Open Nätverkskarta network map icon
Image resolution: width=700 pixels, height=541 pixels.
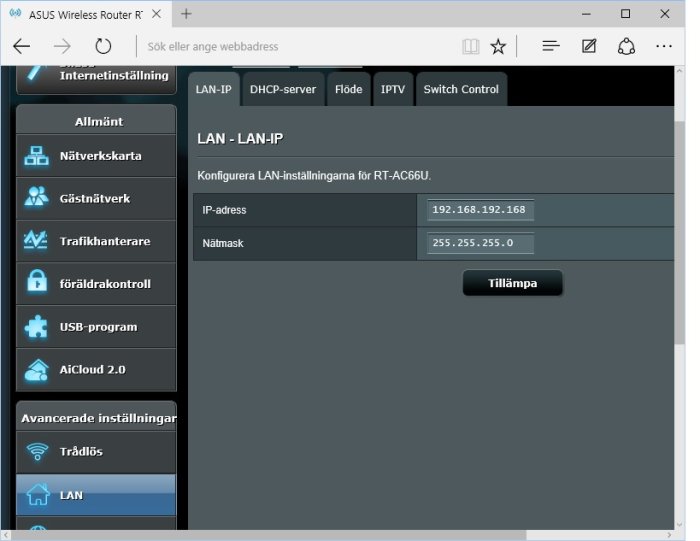point(37,156)
